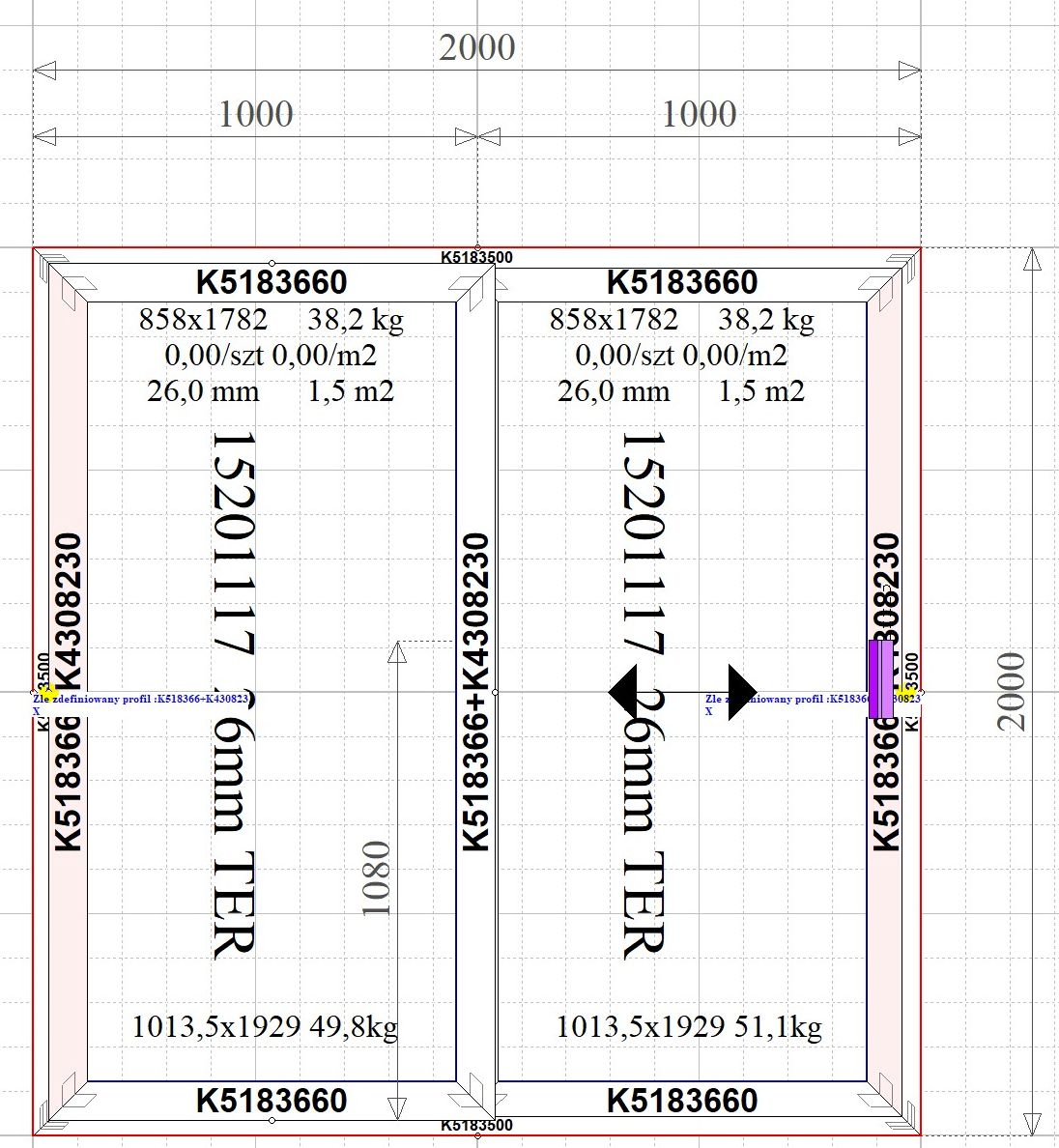Select the purple handle on right sash
This screenshot has height=1148, width=1059.
click(x=880, y=679)
